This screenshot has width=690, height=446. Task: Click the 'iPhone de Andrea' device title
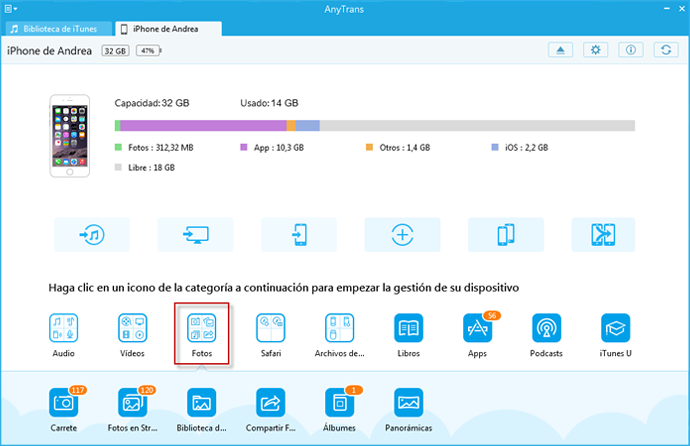49,51
